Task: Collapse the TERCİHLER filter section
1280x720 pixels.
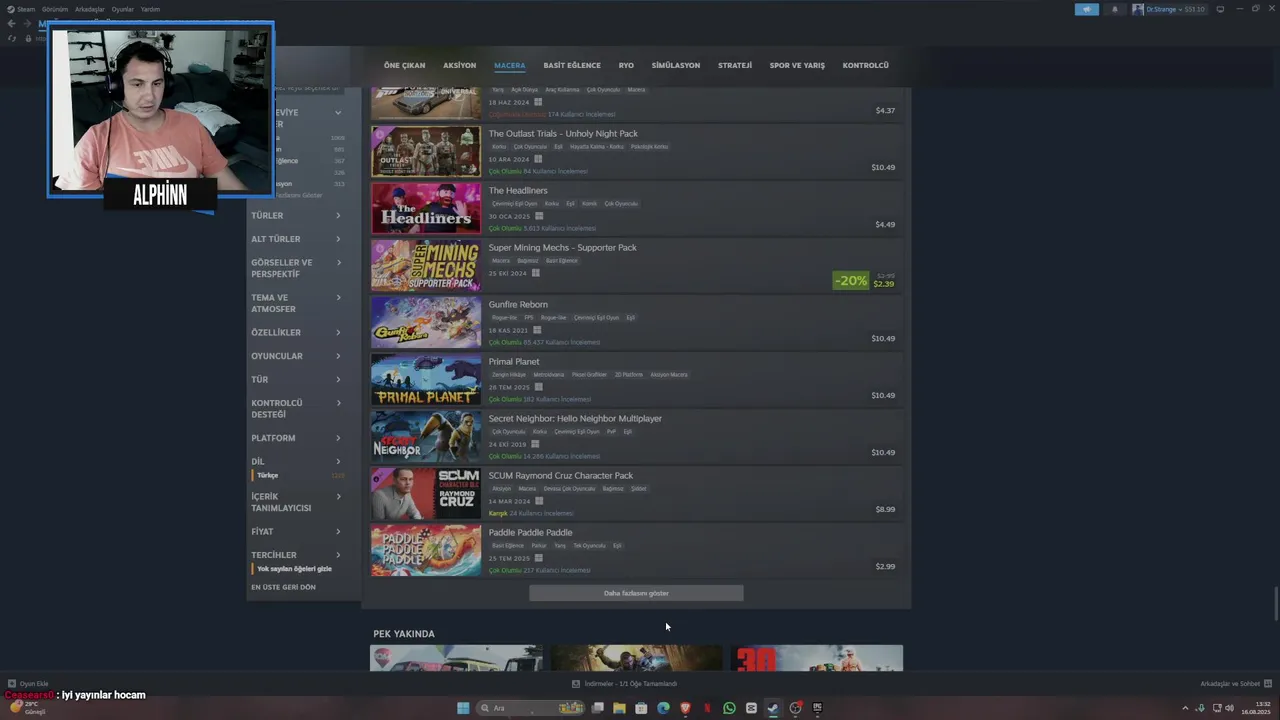Action: pos(296,555)
